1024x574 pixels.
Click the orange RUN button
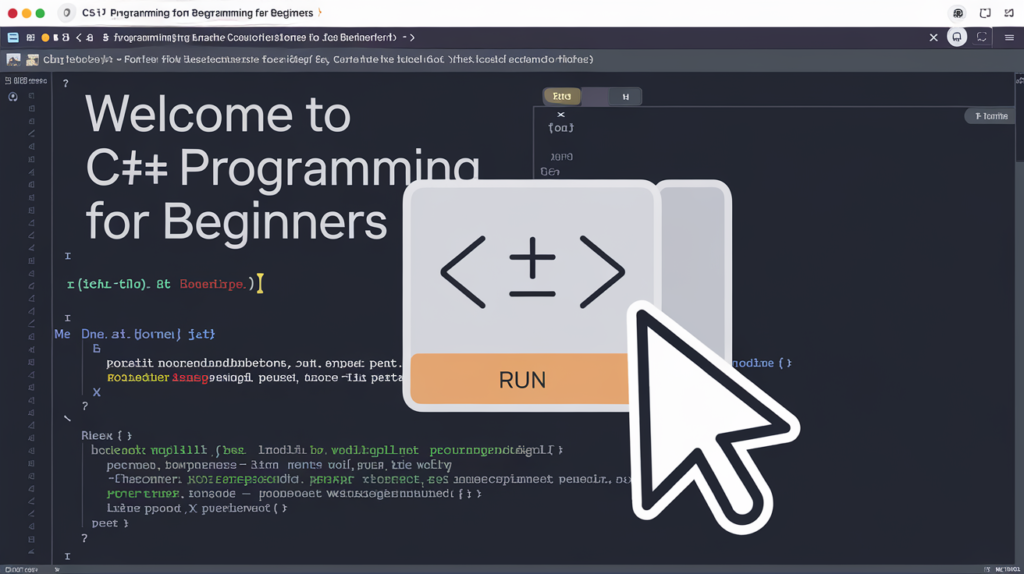point(520,379)
